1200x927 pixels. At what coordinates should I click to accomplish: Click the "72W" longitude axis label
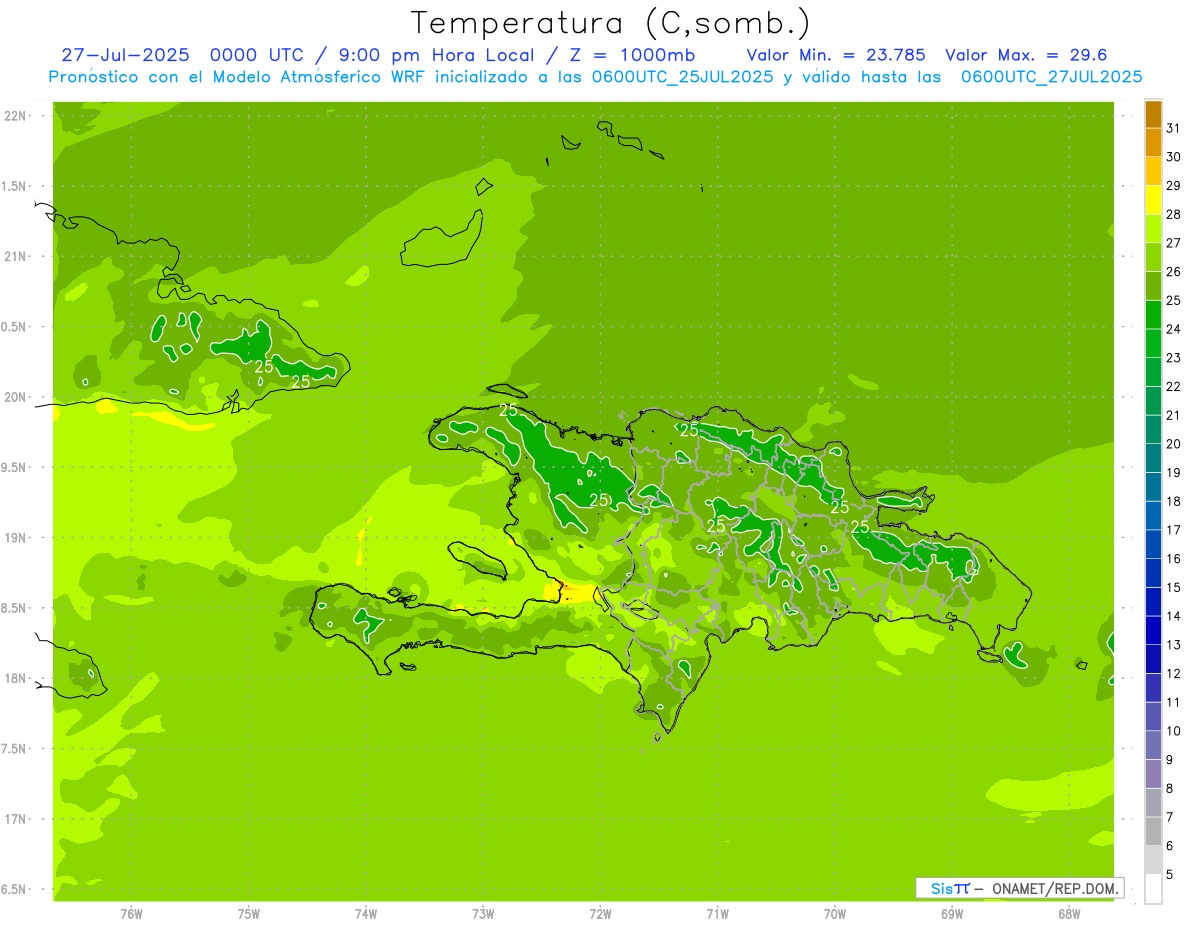(601, 914)
